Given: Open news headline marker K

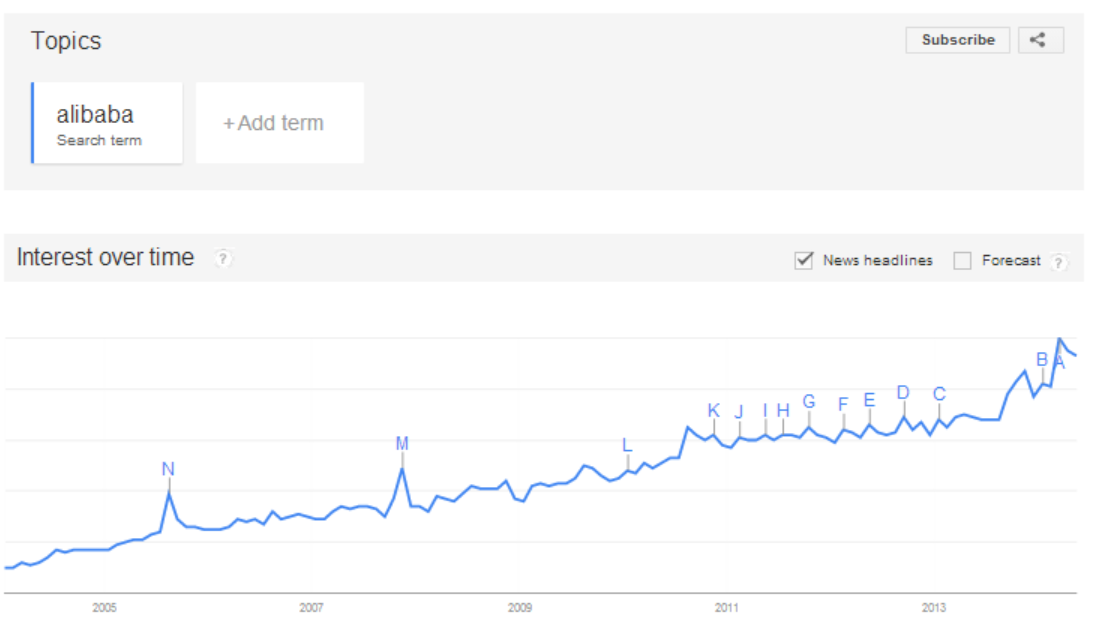Looking at the screenshot, I should (714, 410).
